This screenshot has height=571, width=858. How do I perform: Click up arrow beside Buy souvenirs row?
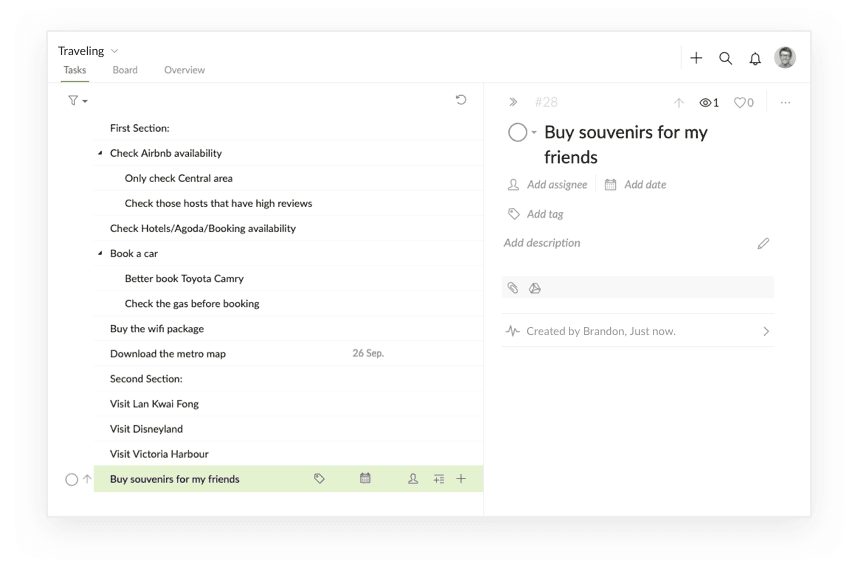(87, 479)
